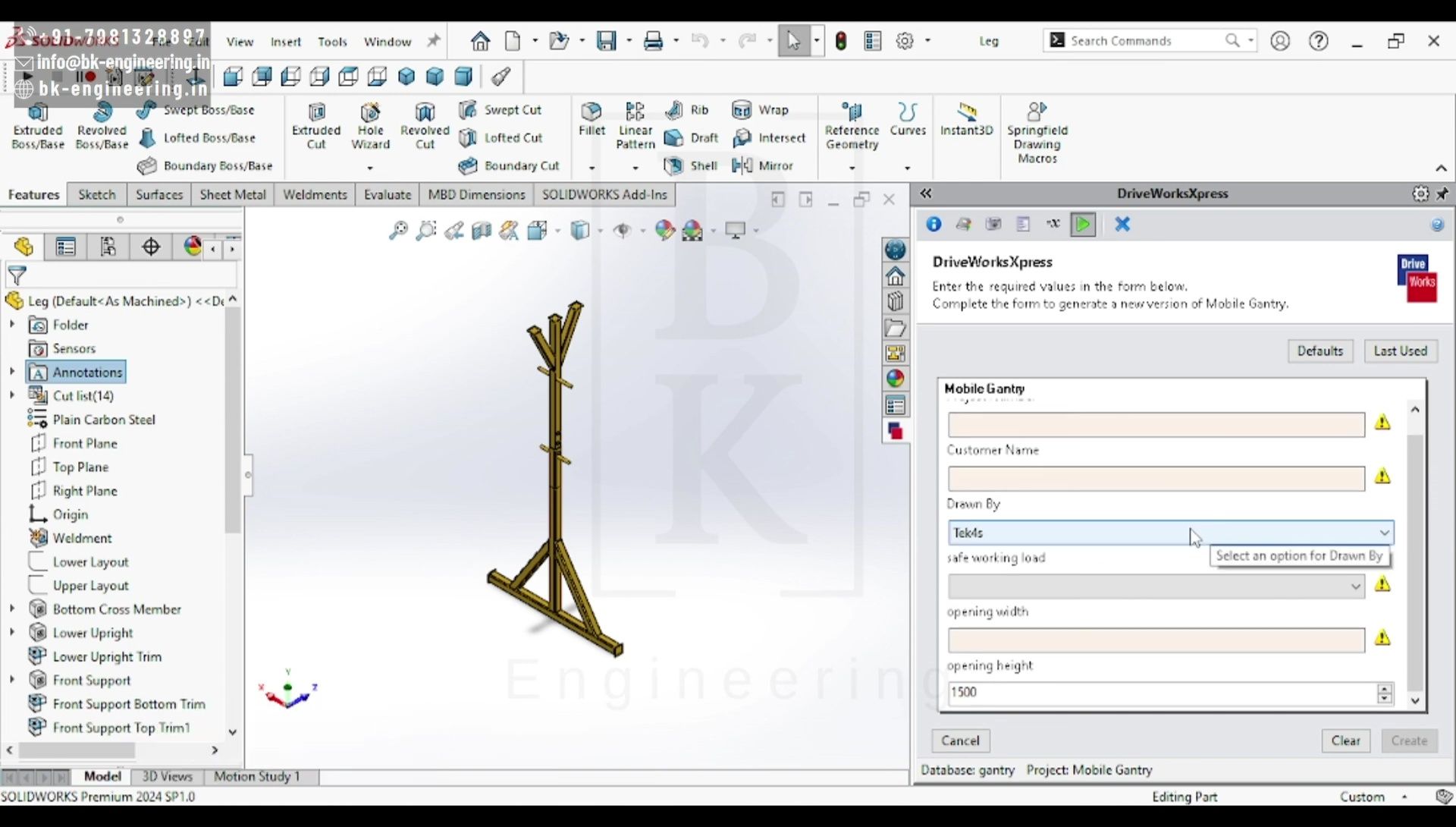Open Reference Geometry tool
The height and width of the screenshot is (827, 1456).
(x=852, y=126)
